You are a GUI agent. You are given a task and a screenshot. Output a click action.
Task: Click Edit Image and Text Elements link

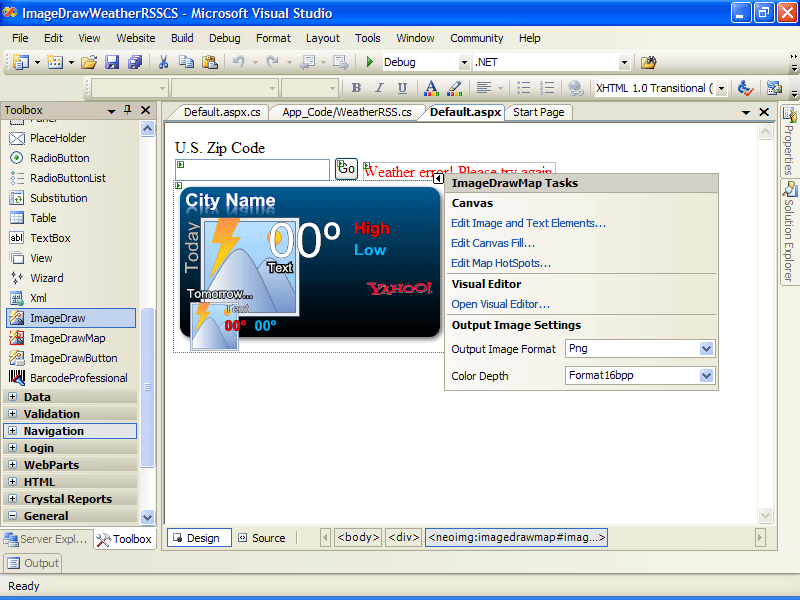[529, 223]
